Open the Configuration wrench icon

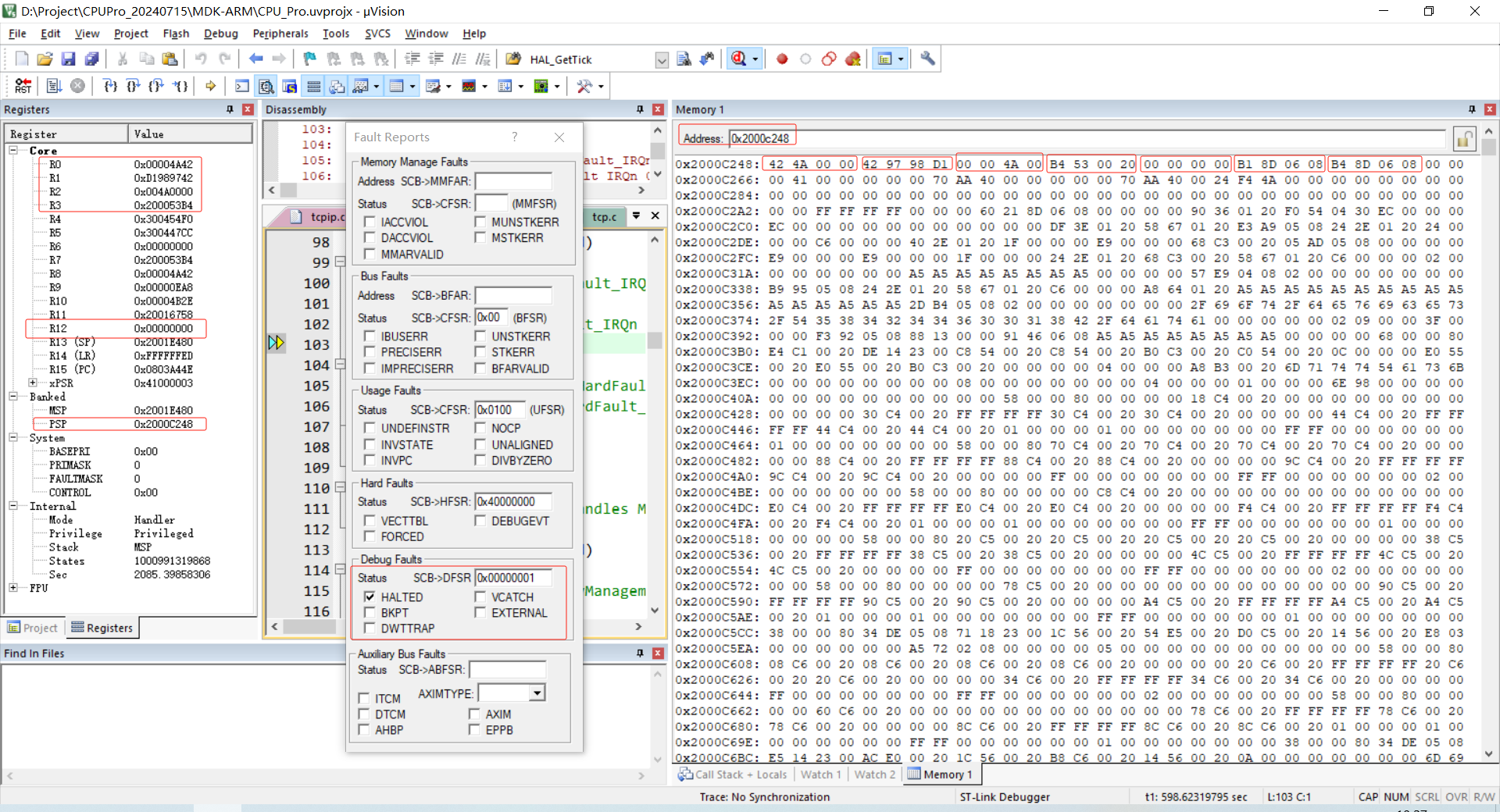[x=927, y=59]
